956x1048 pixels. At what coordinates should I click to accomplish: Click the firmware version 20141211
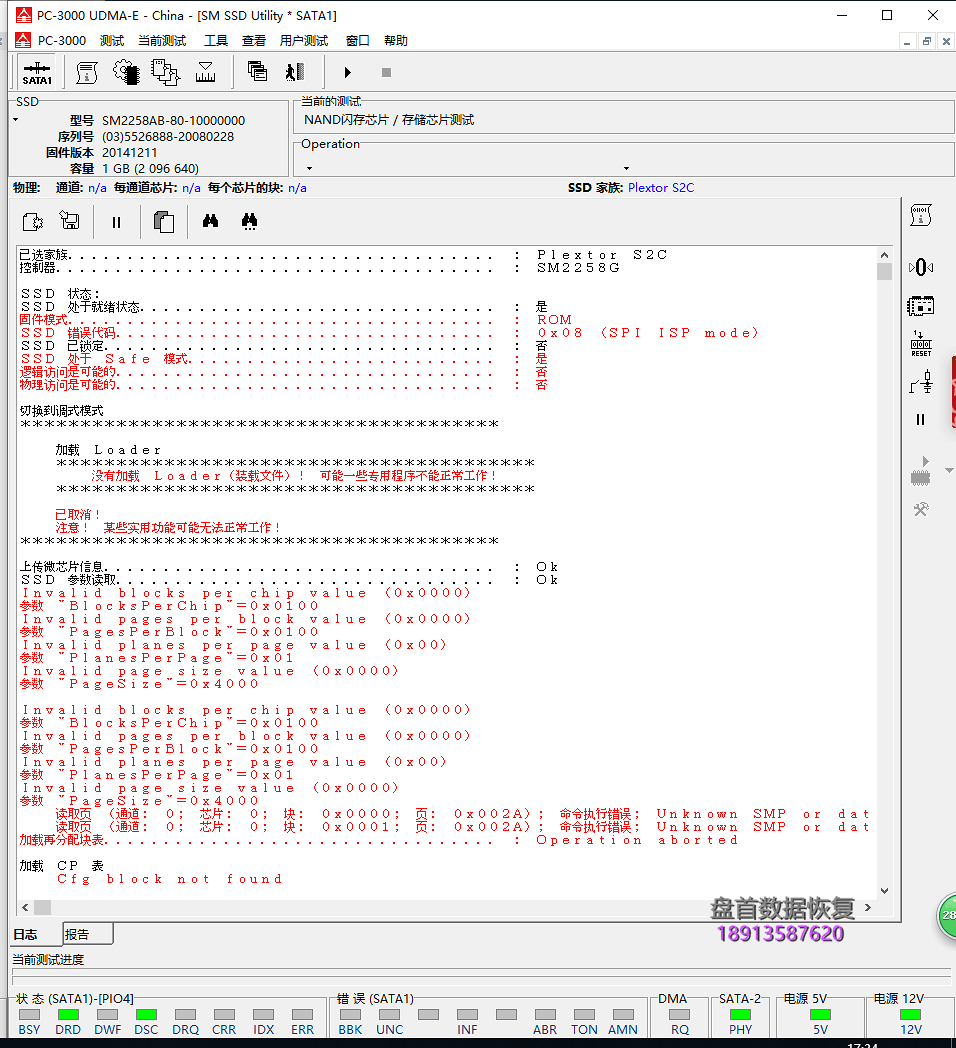(x=129, y=152)
